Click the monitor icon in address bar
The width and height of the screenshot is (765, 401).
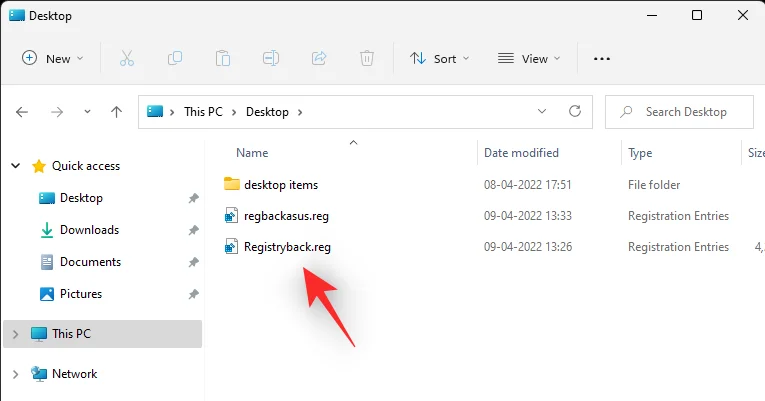click(x=155, y=112)
